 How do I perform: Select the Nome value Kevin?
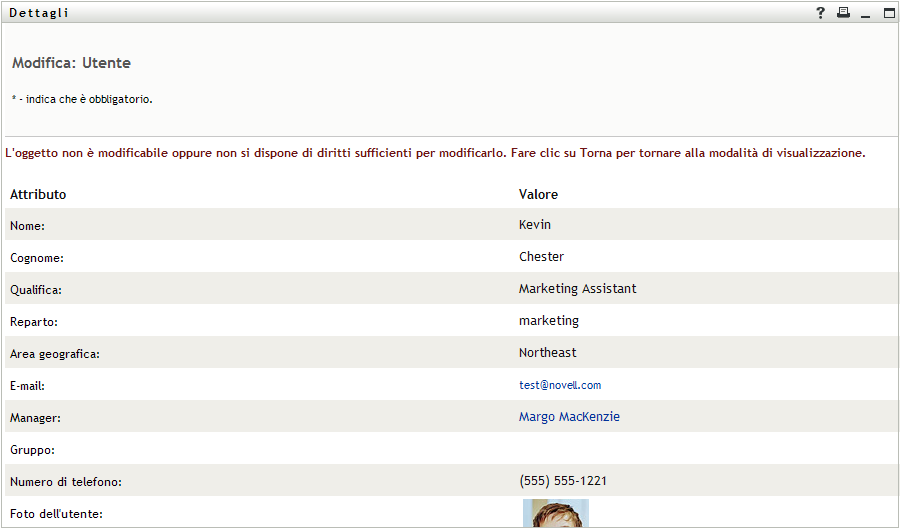[535, 225]
